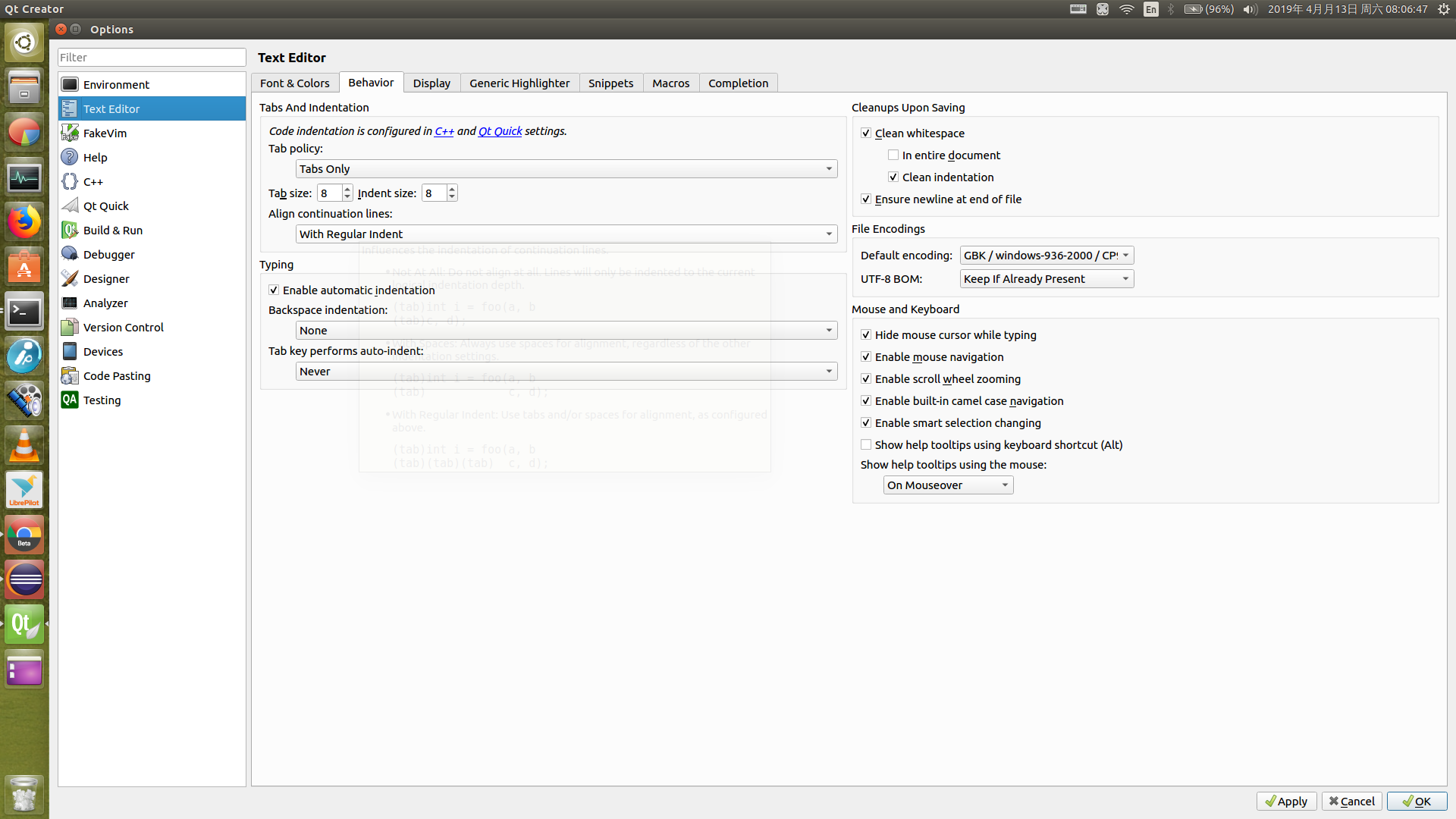Open the Debugger category icon
Screen dimensions: 1456x819
click(70, 254)
